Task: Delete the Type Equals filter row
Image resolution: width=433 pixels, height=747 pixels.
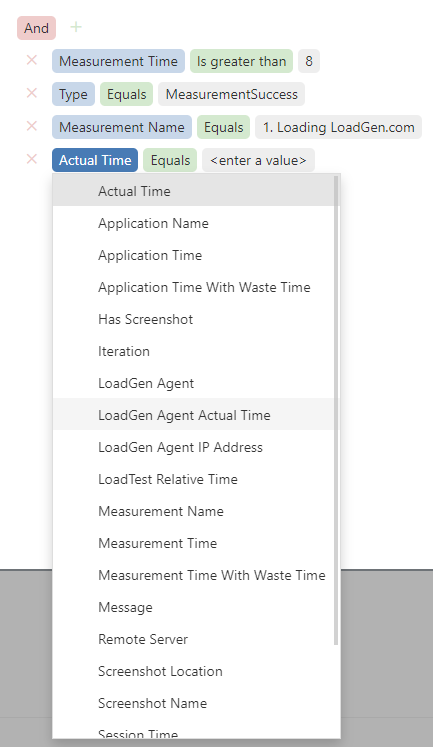Action: coord(31,93)
